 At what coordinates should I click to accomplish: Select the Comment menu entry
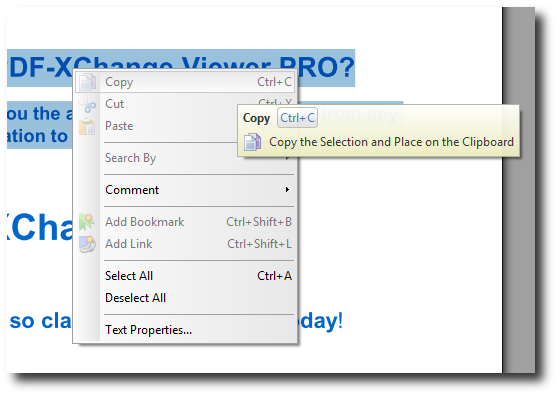pyautogui.click(x=132, y=190)
